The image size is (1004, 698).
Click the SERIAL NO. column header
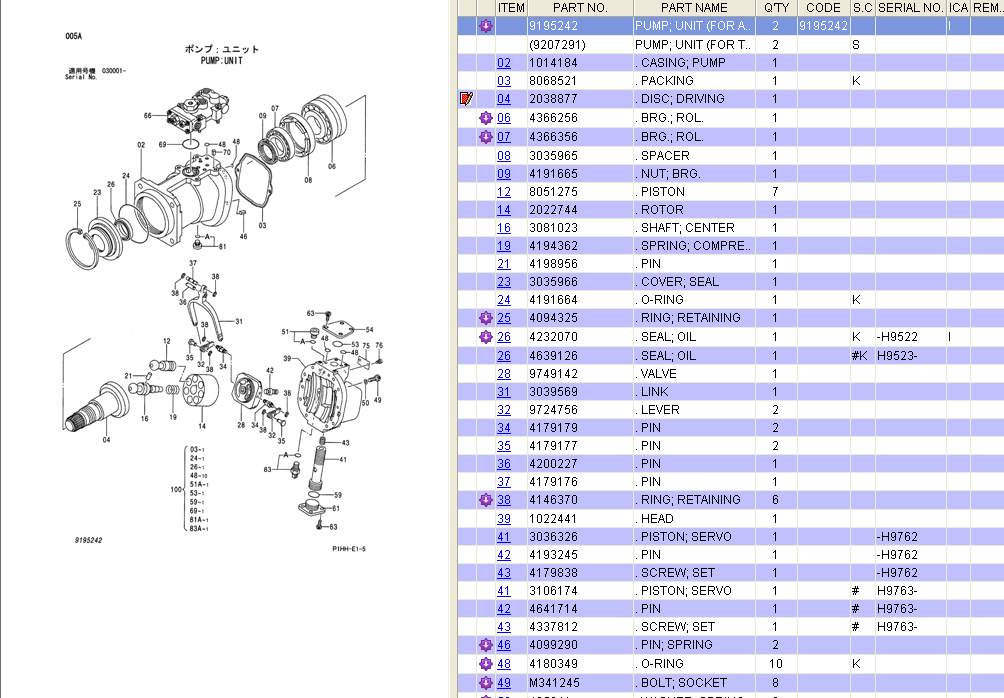click(x=910, y=8)
